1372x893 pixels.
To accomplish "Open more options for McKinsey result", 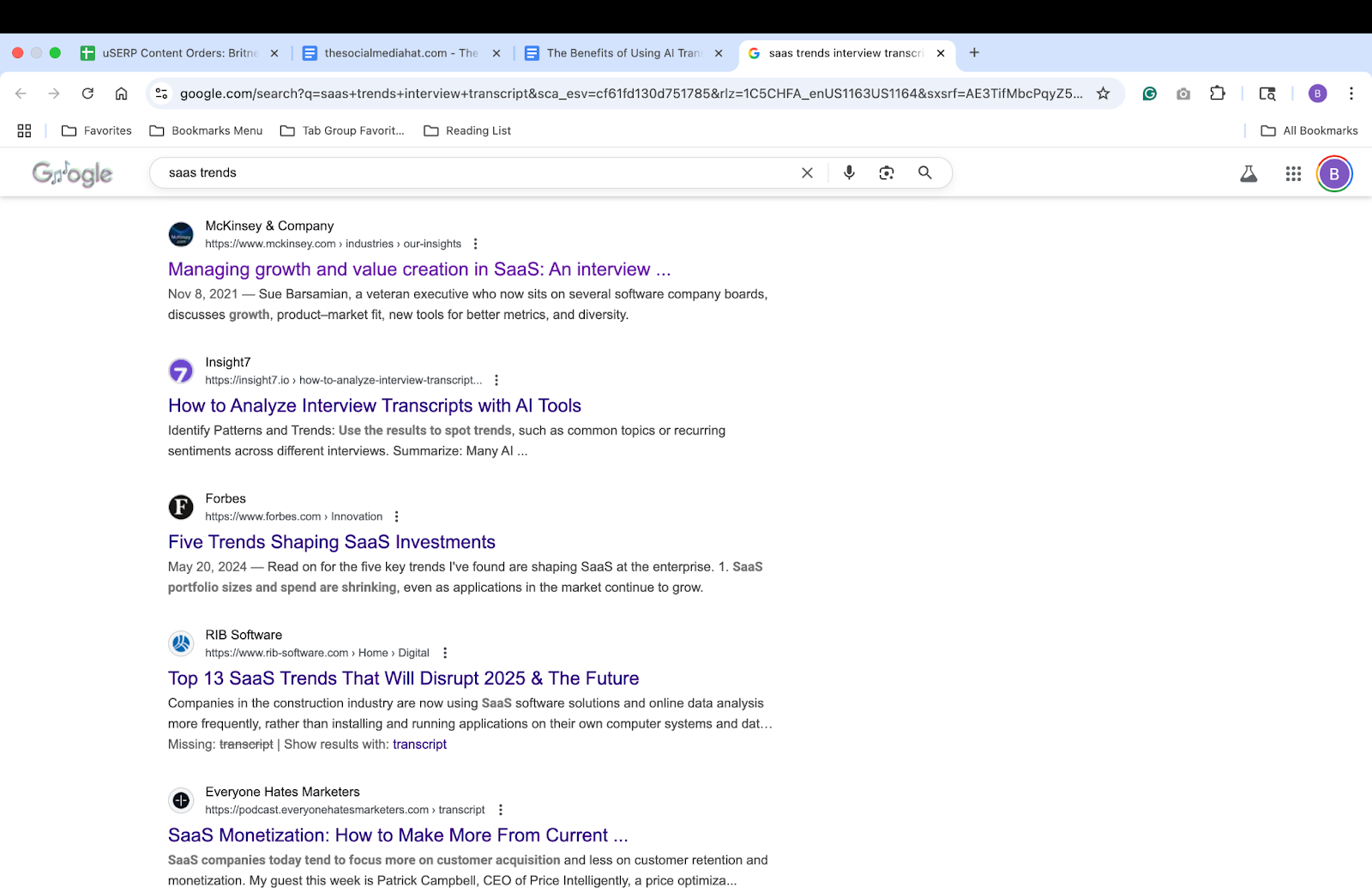I will (x=476, y=244).
